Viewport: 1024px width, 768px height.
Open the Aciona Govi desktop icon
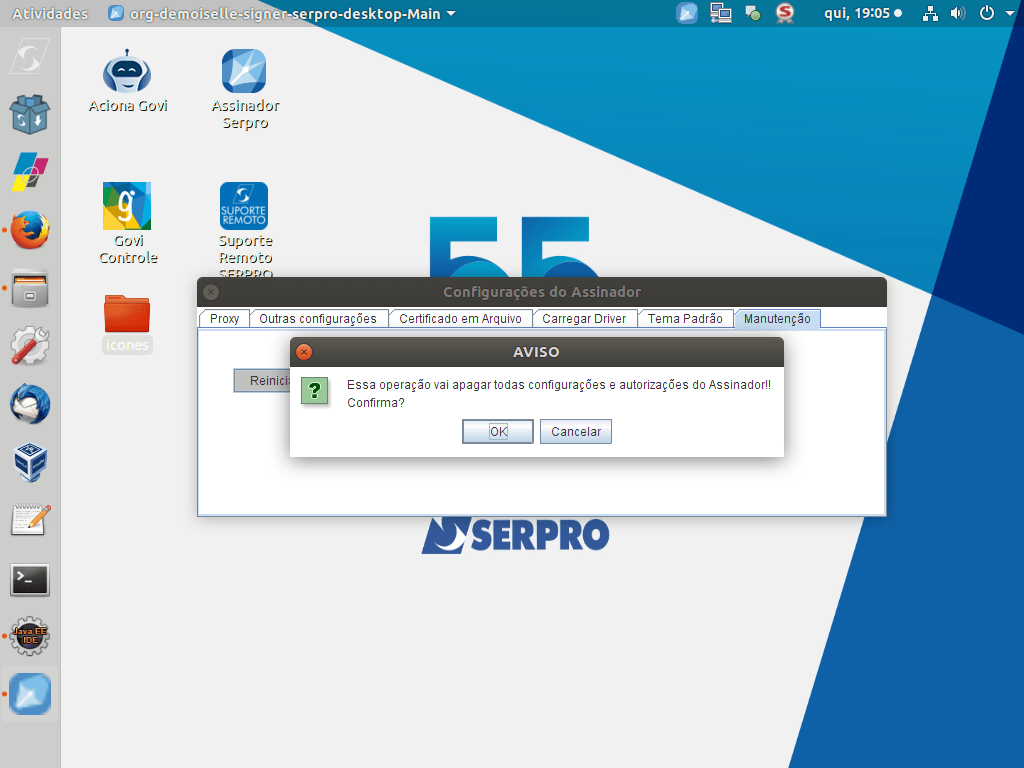pyautogui.click(x=127, y=73)
